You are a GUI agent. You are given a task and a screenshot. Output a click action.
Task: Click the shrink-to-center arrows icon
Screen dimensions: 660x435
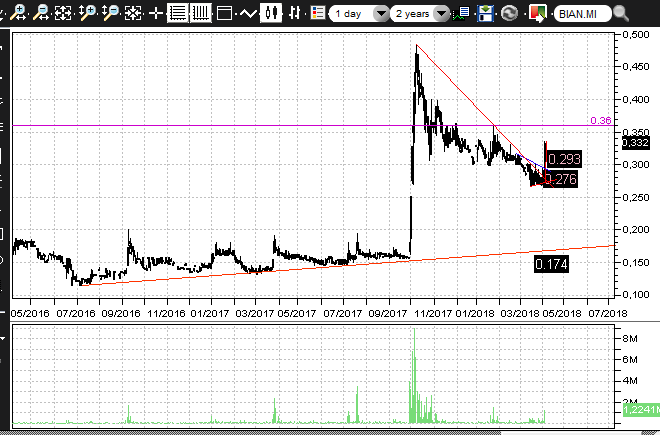click(x=133, y=13)
